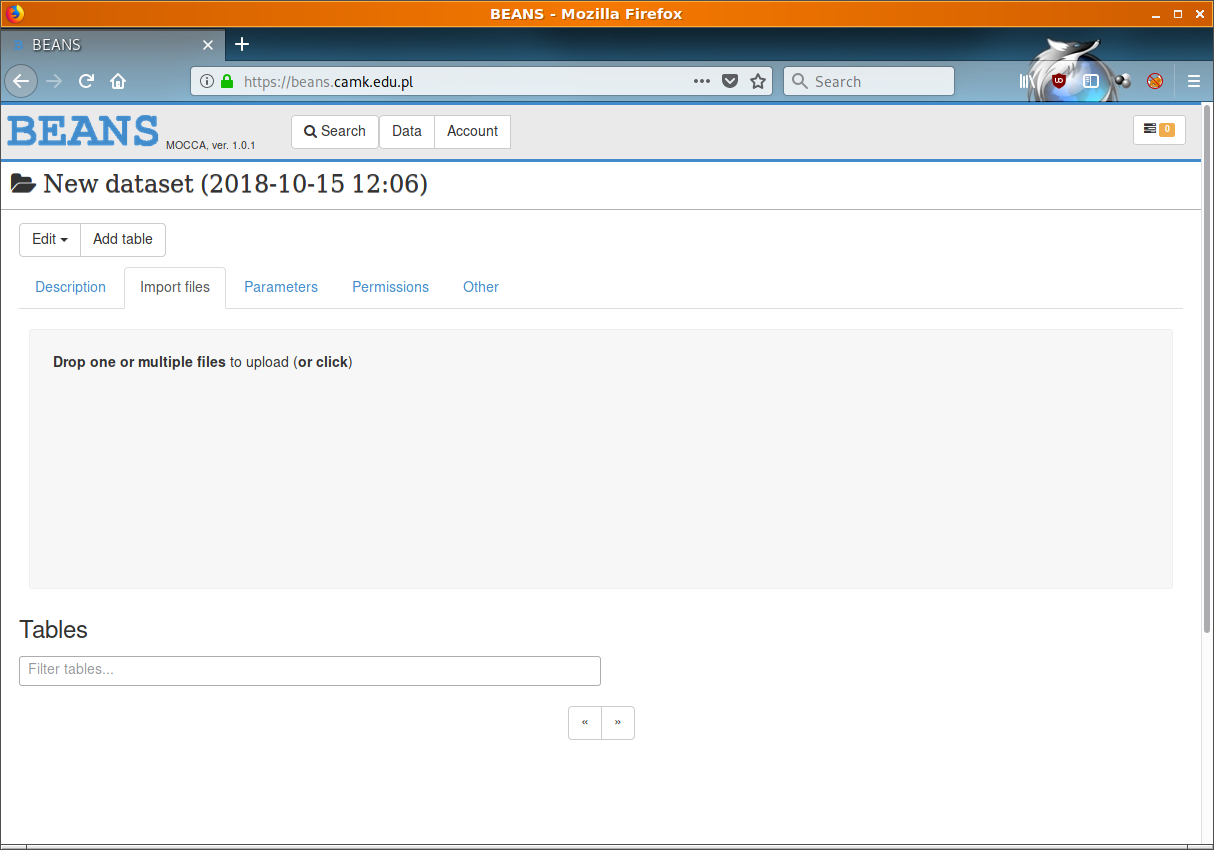Open the page actions three-dots menu
Screen dimensions: 1214x850
tap(702, 81)
